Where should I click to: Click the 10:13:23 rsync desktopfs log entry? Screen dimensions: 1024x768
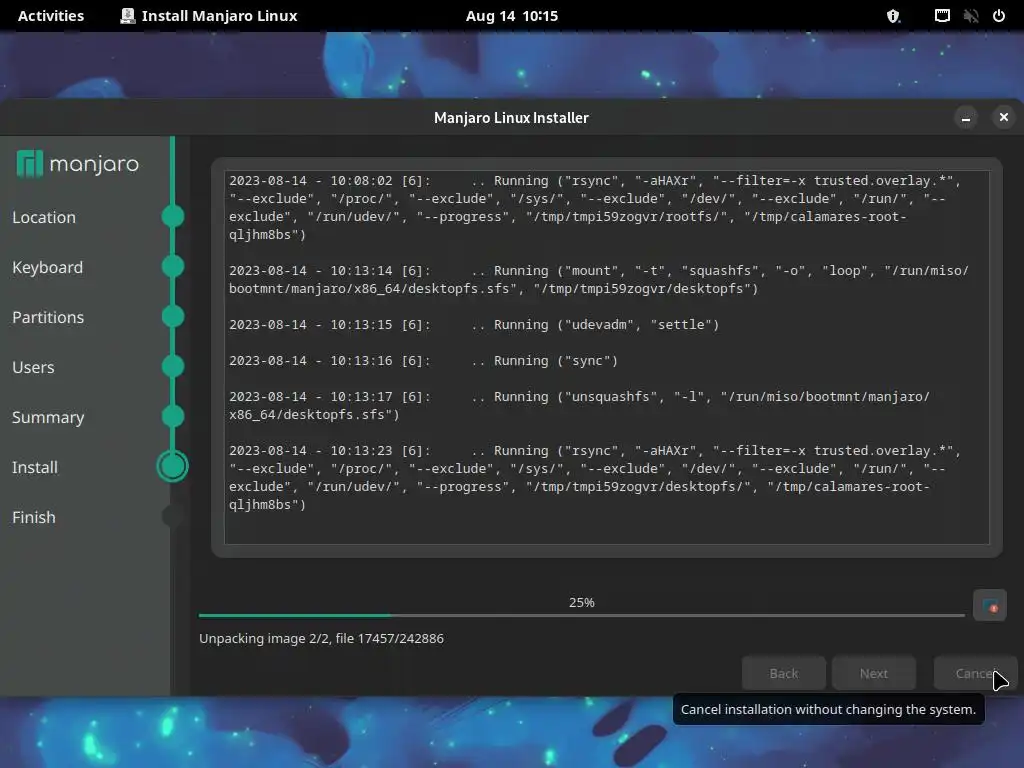[594, 477]
